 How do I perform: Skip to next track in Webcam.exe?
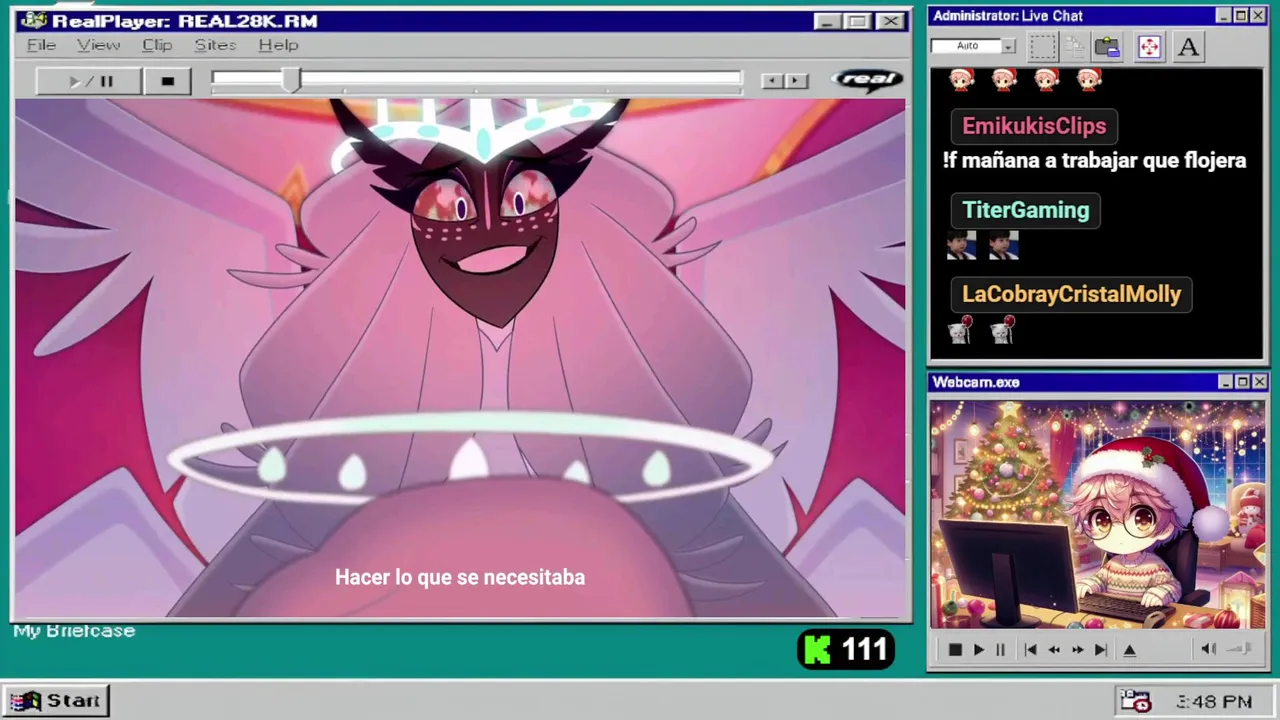(x=1100, y=650)
